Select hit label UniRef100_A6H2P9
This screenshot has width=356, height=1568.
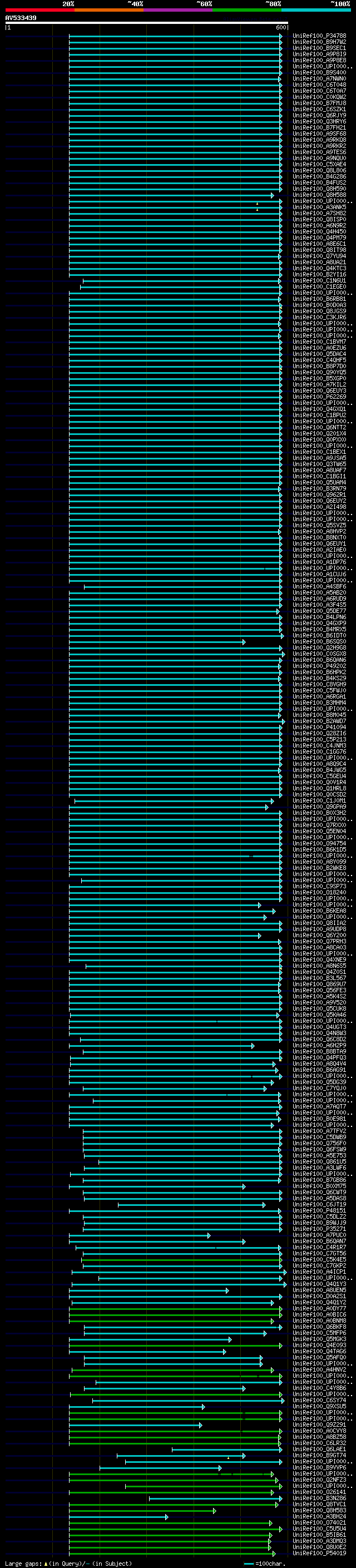pos(319,1046)
